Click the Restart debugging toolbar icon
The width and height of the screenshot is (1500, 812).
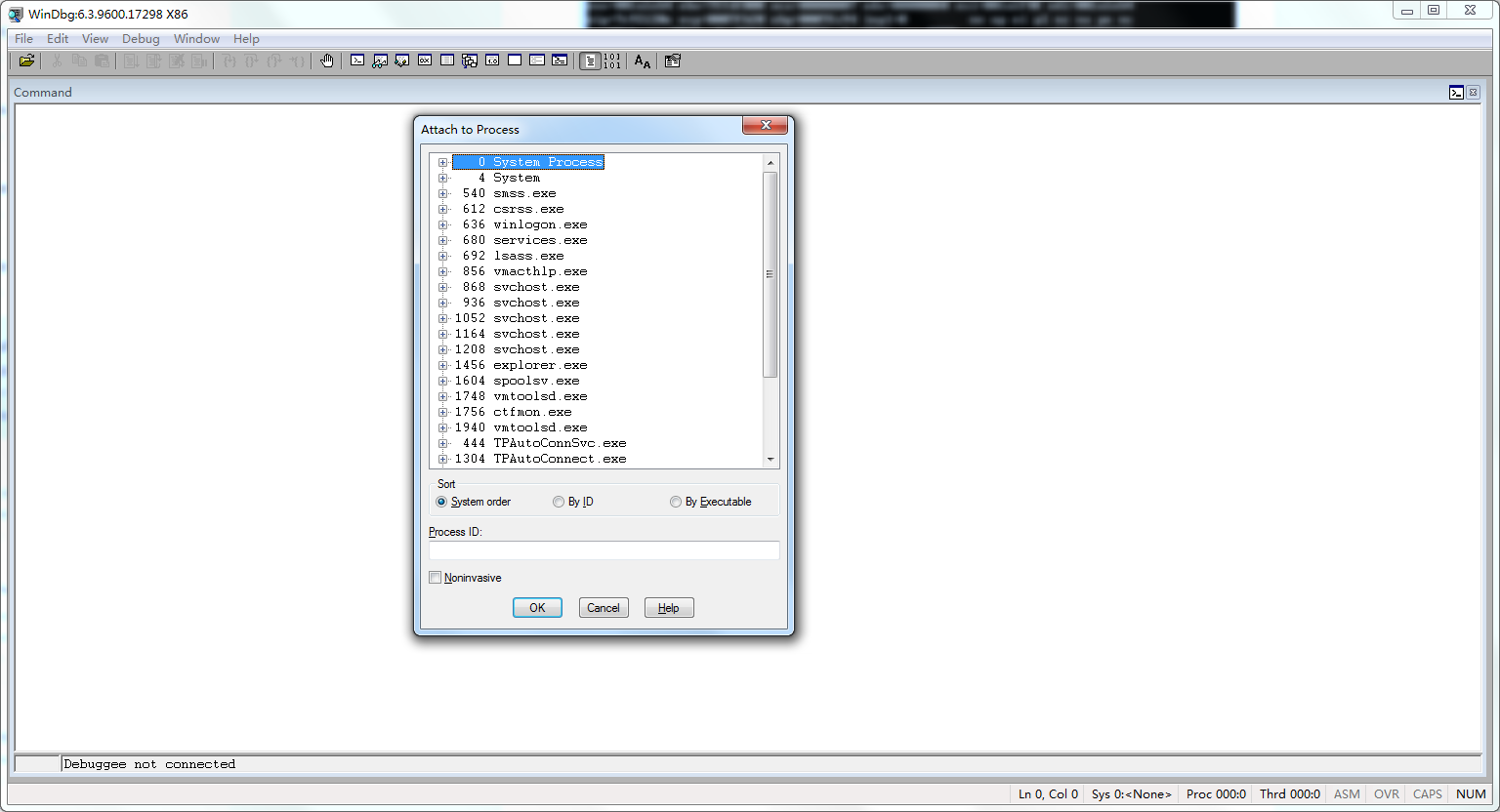click(x=153, y=61)
